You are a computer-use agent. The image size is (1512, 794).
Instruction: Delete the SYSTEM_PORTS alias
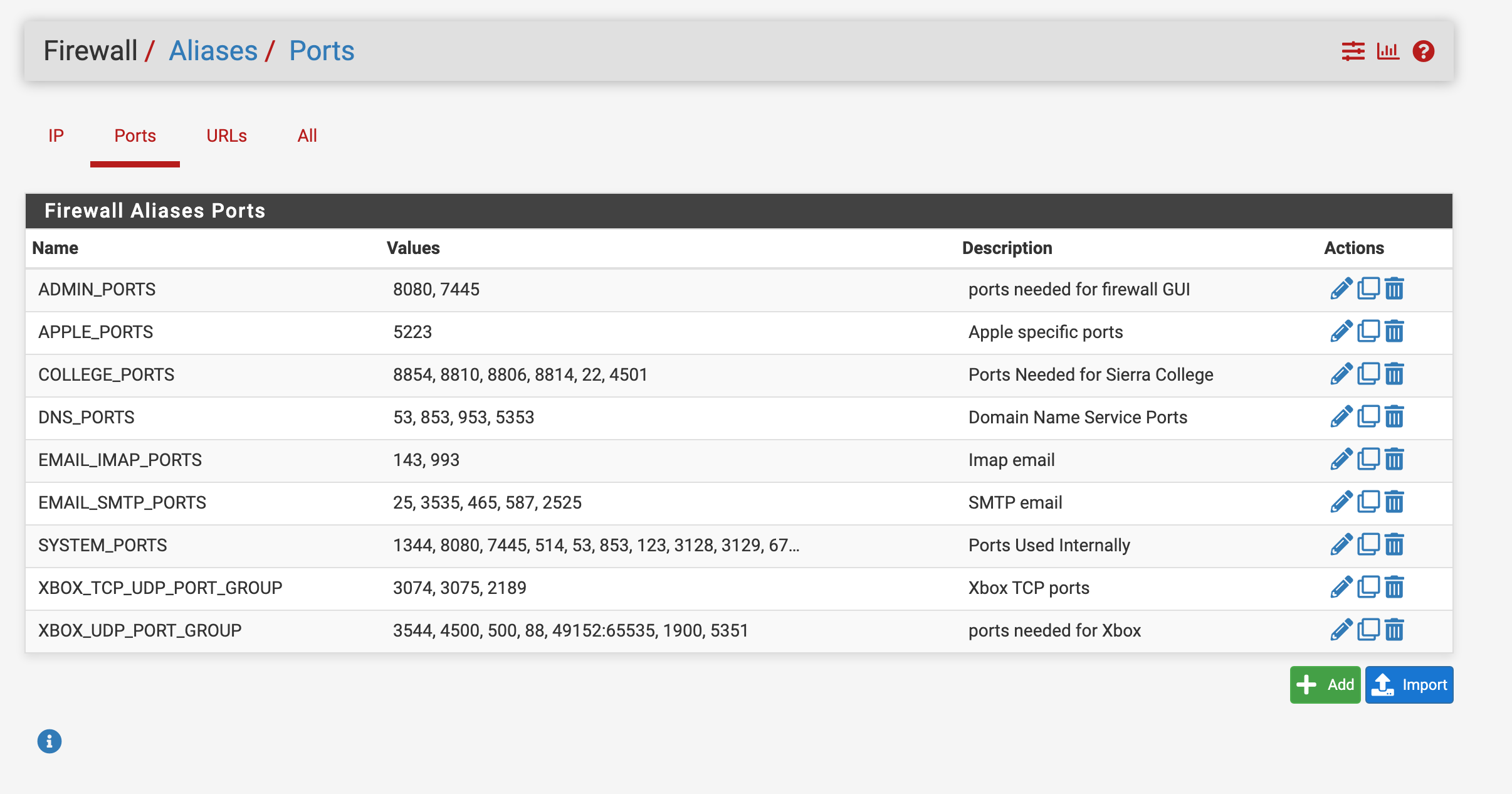pyautogui.click(x=1394, y=545)
